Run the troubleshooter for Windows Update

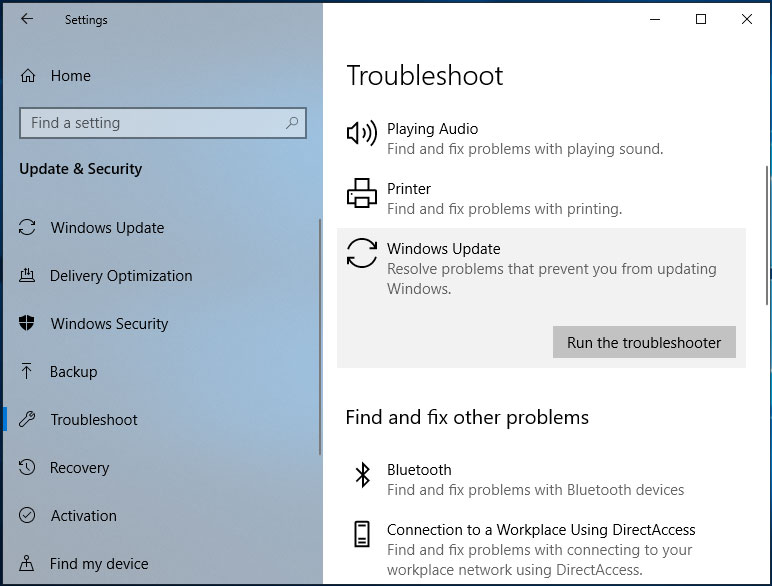click(x=644, y=342)
